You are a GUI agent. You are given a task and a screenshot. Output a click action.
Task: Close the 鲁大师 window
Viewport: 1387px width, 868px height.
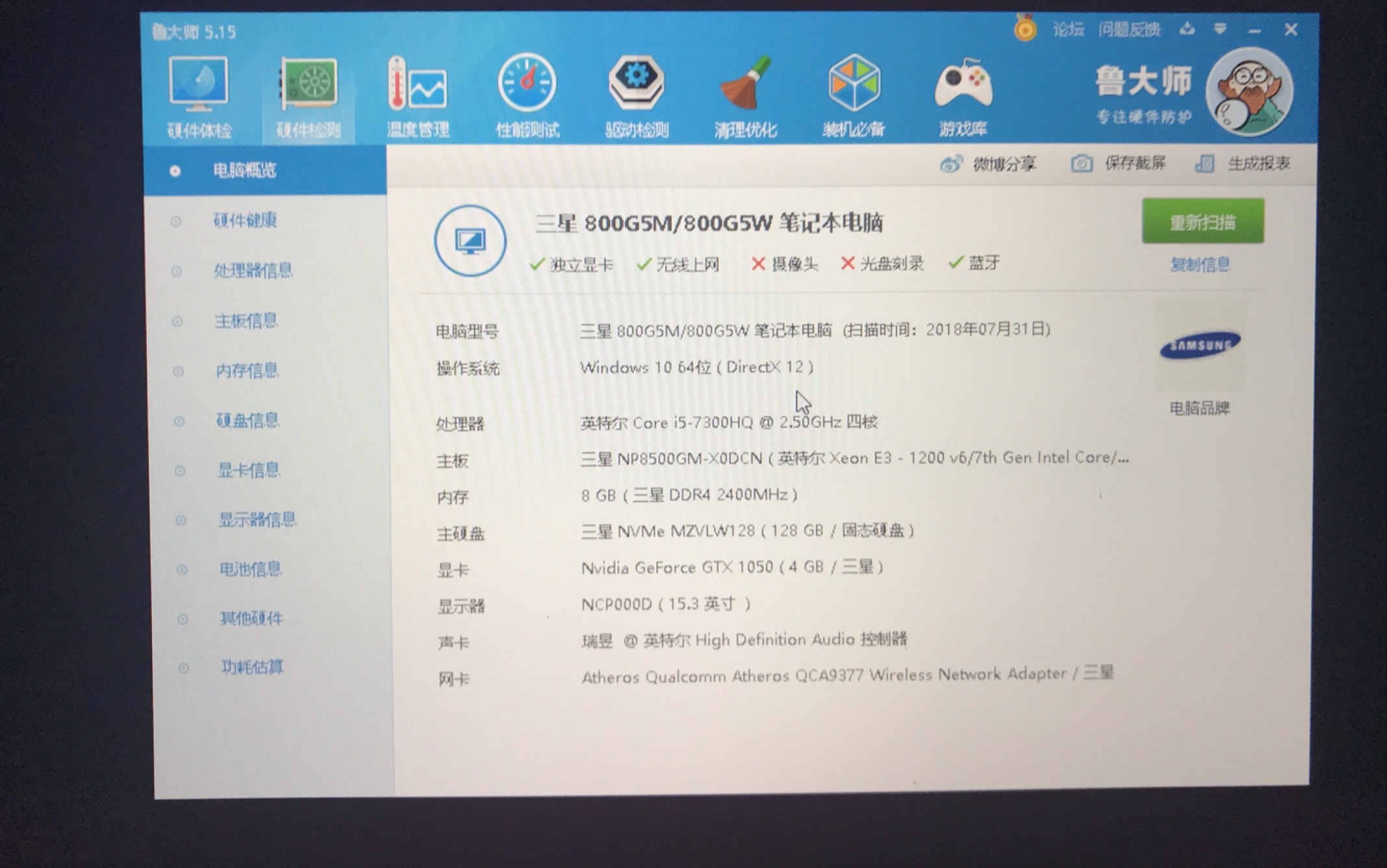click(1291, 30)
